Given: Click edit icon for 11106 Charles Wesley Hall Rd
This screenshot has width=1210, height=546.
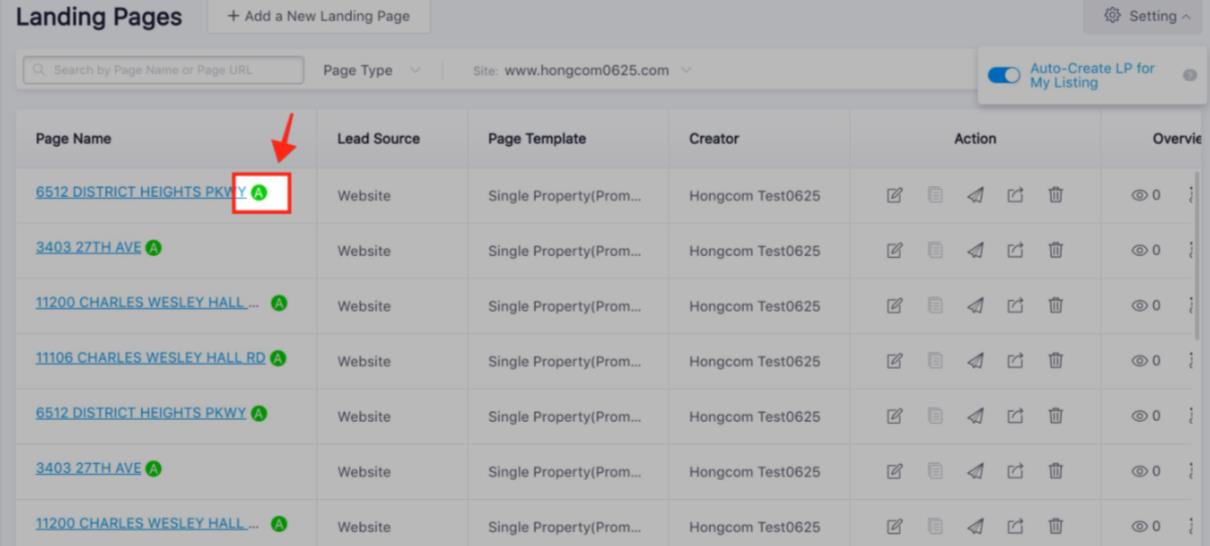Looking at the screenshot, I should click(x=895, y=361).
